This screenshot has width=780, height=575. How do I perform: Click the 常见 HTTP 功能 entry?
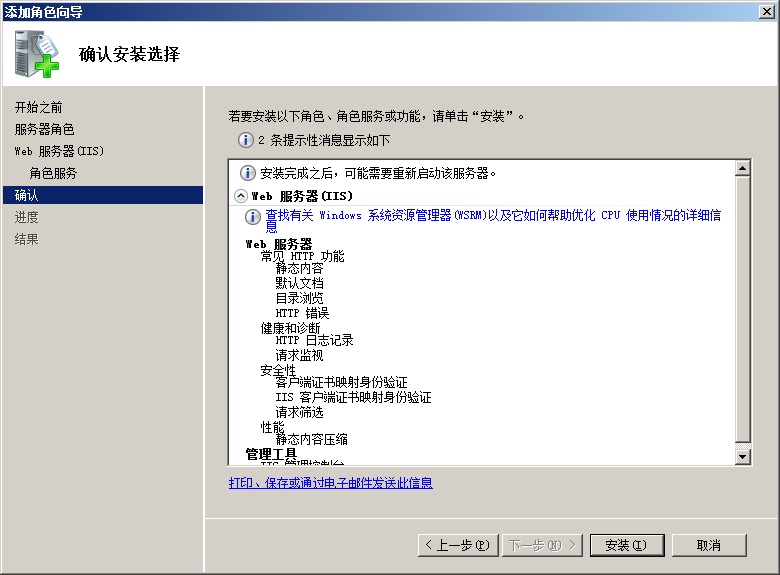(x=302, y=256)
